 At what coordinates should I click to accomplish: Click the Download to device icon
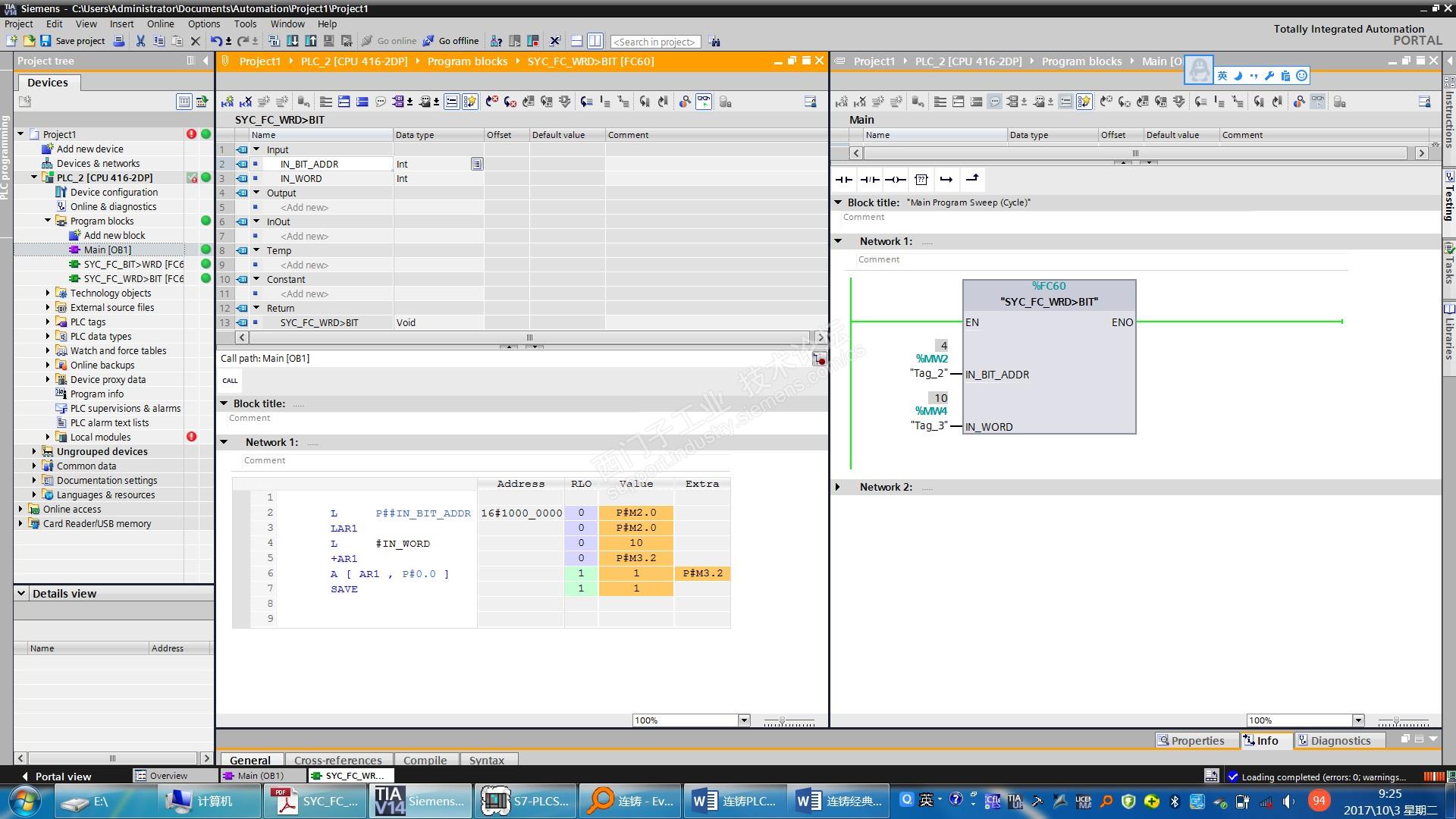click(x=292, y=41)
